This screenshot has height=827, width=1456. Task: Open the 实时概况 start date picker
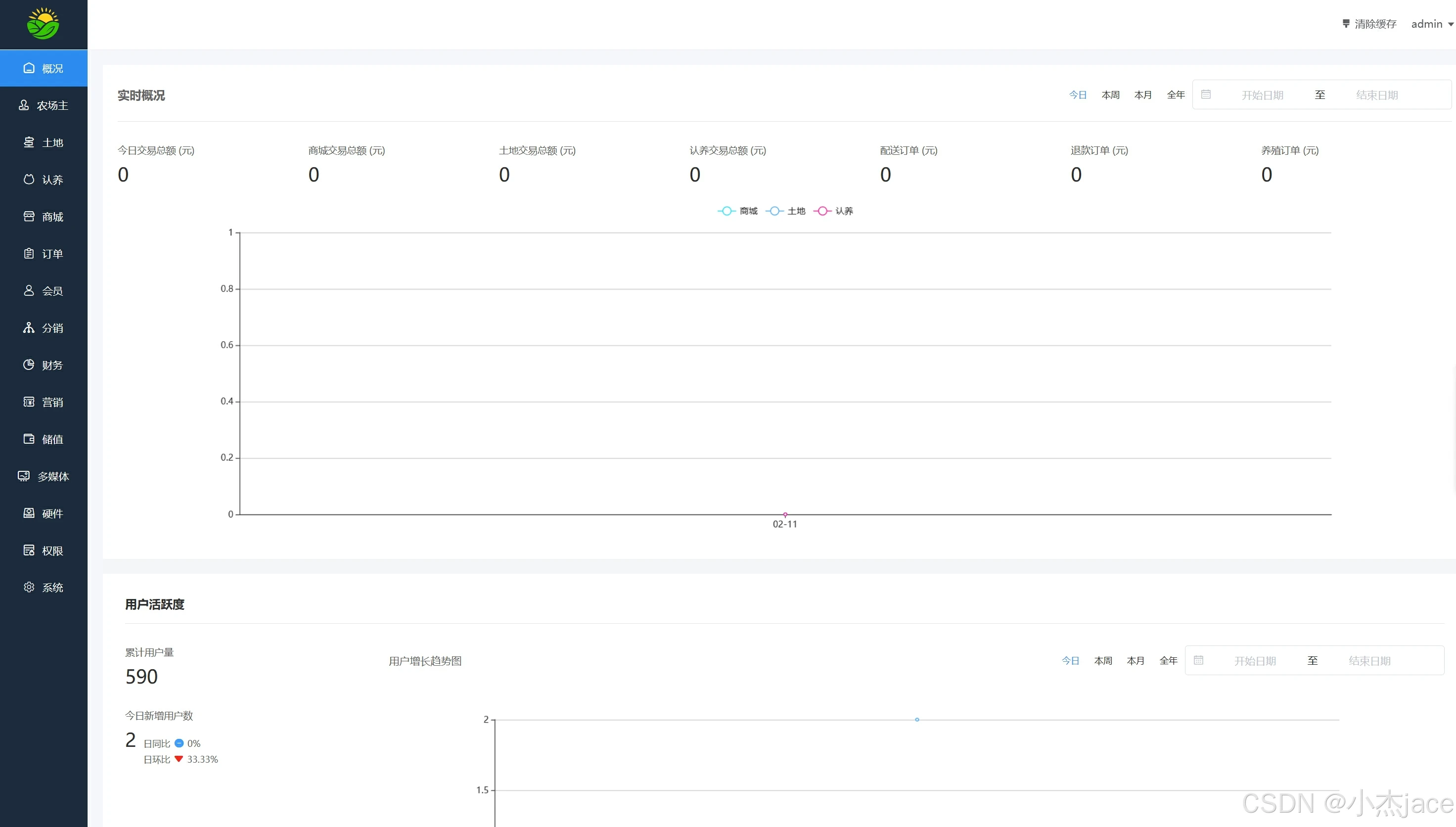pyautogui.click(x=1262, y=95)
